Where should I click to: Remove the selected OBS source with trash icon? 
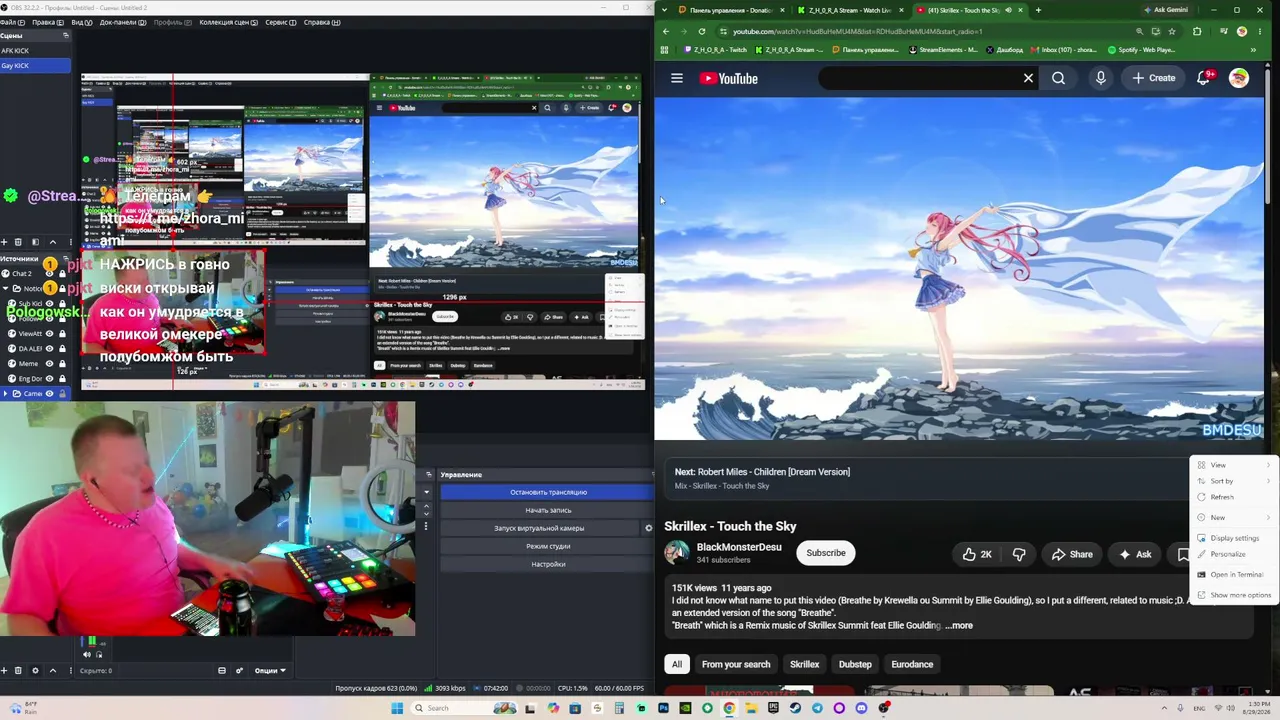click(x=18, y=670)
